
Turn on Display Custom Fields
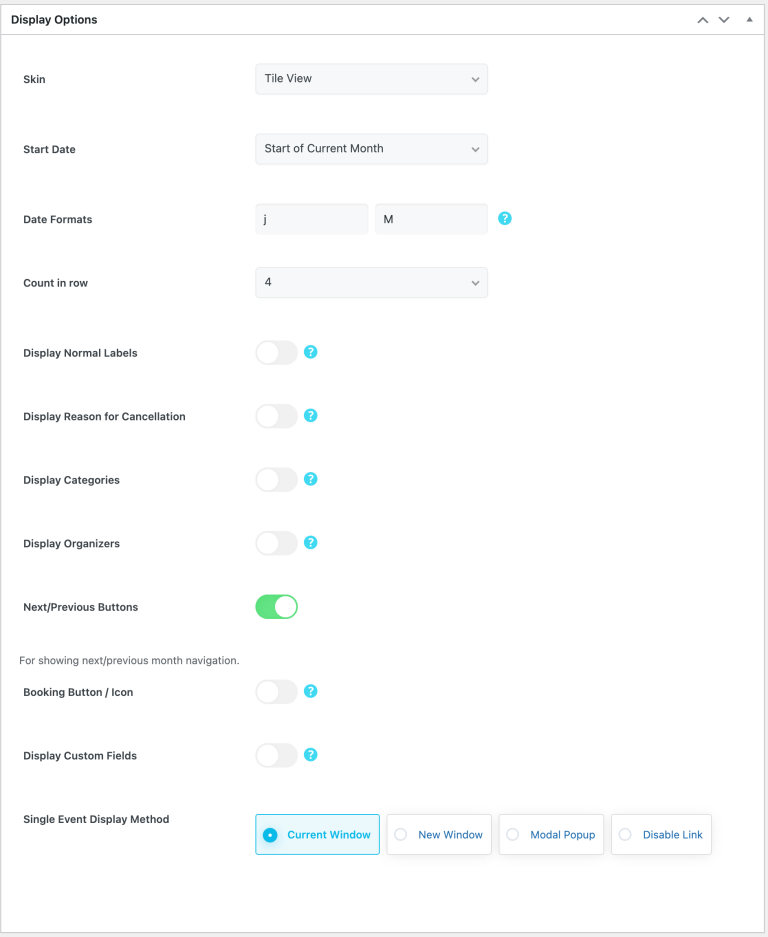(276, 755)
